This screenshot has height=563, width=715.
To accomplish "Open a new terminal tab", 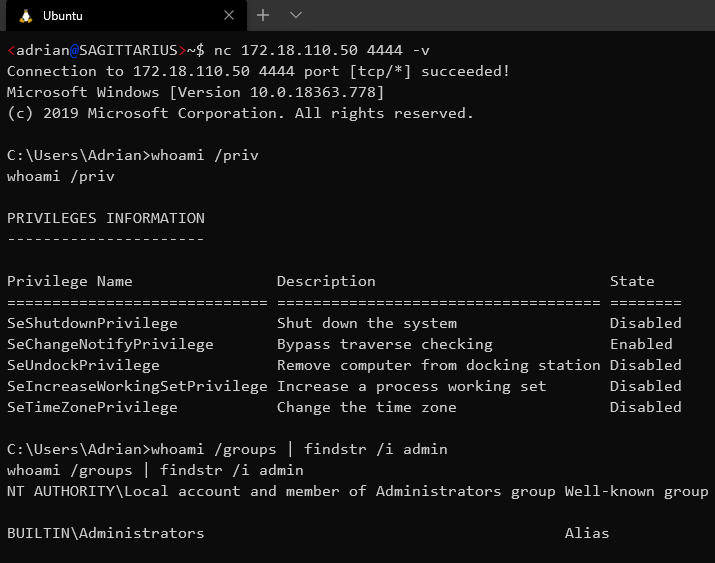I will click(263, 15).
